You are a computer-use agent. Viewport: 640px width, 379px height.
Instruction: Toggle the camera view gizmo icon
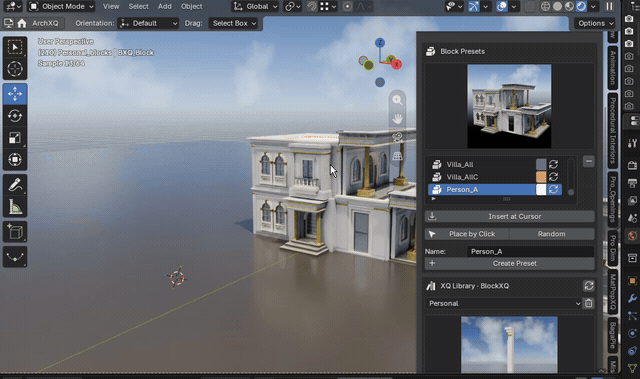click(x=397, y=137)
